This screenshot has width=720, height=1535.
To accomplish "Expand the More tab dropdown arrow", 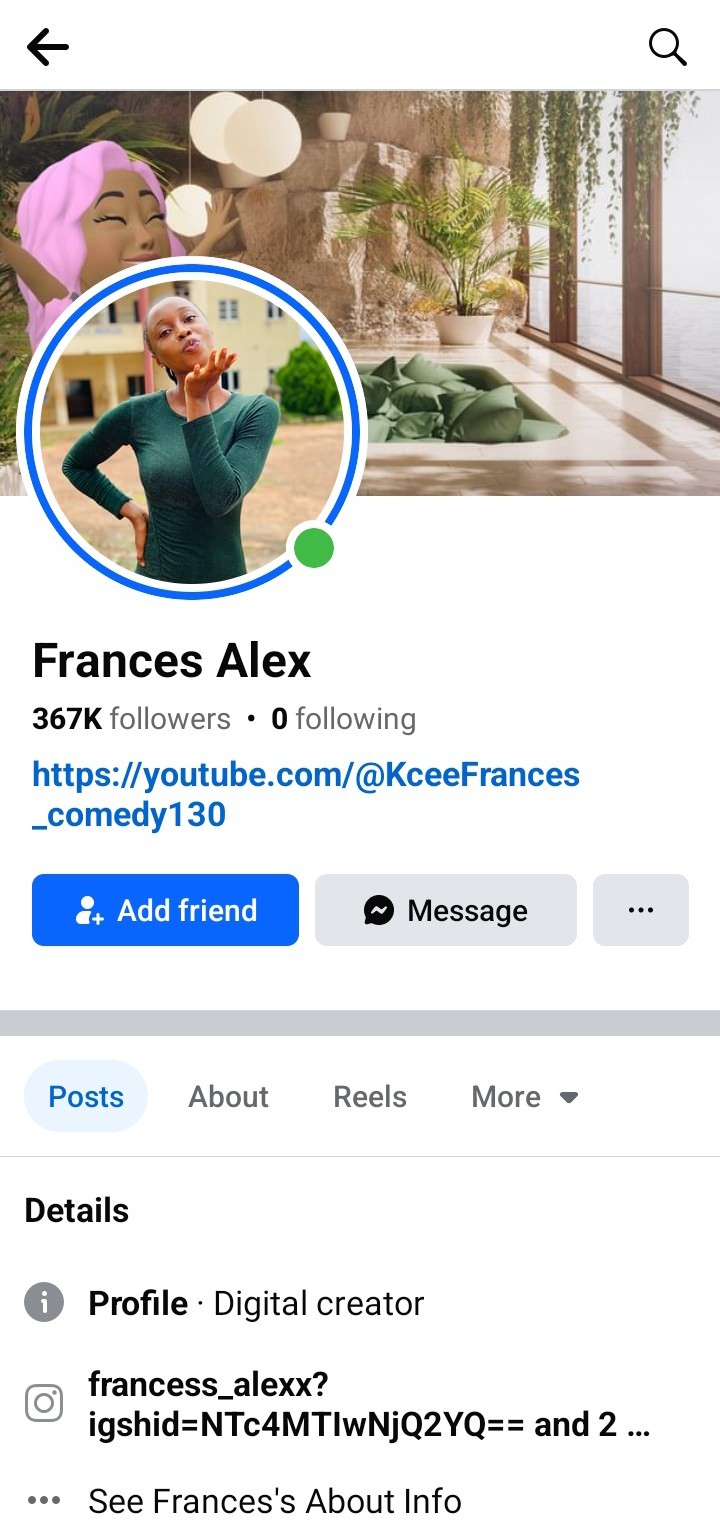I will 569,1097.
